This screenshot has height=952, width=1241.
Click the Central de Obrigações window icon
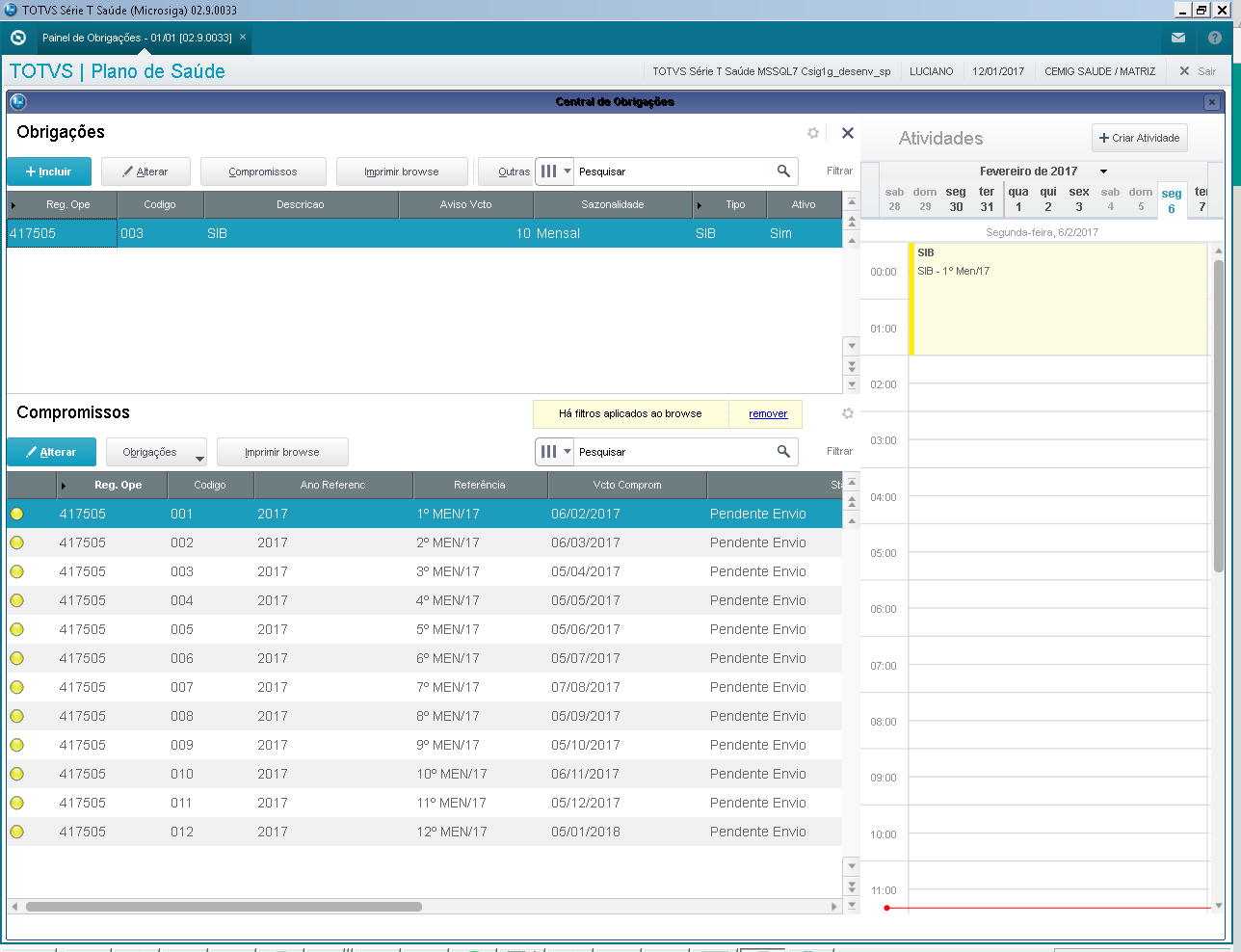(x=17, y=102)
